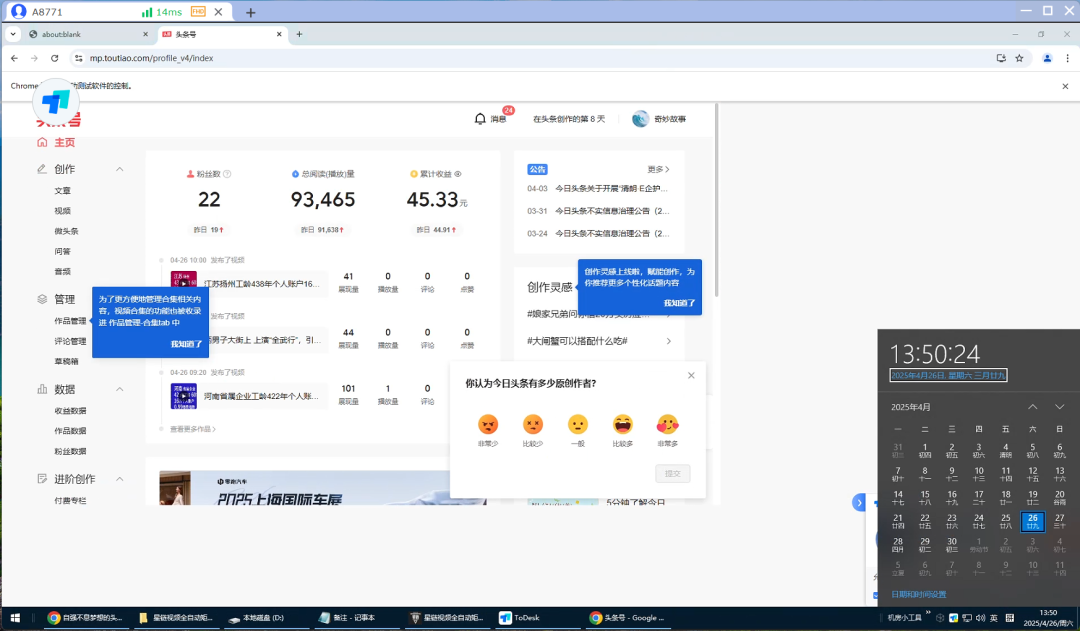Image resolution: width=1080 pixels, height=631 pixels.
Task: Collapse the 创作 sidebar section
Action: (x=119, y=169)
